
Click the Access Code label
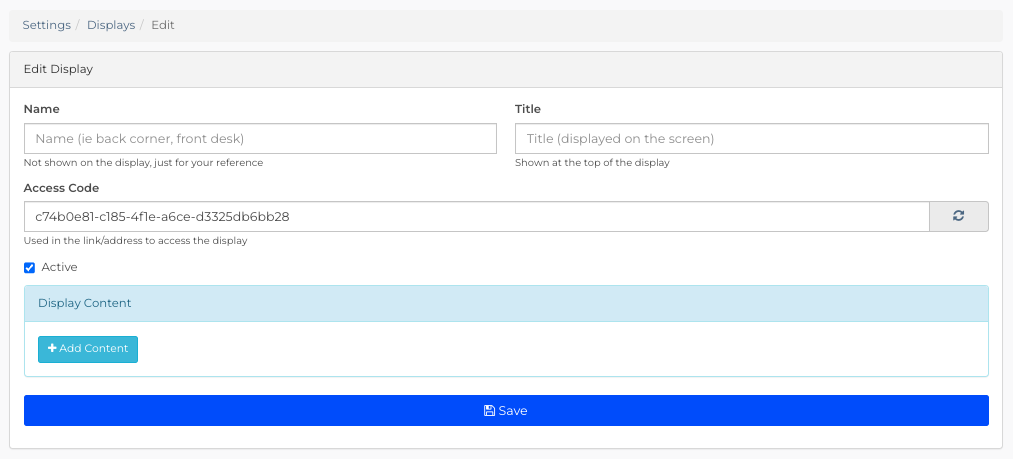pyautogui.click(x=61, y=188)
